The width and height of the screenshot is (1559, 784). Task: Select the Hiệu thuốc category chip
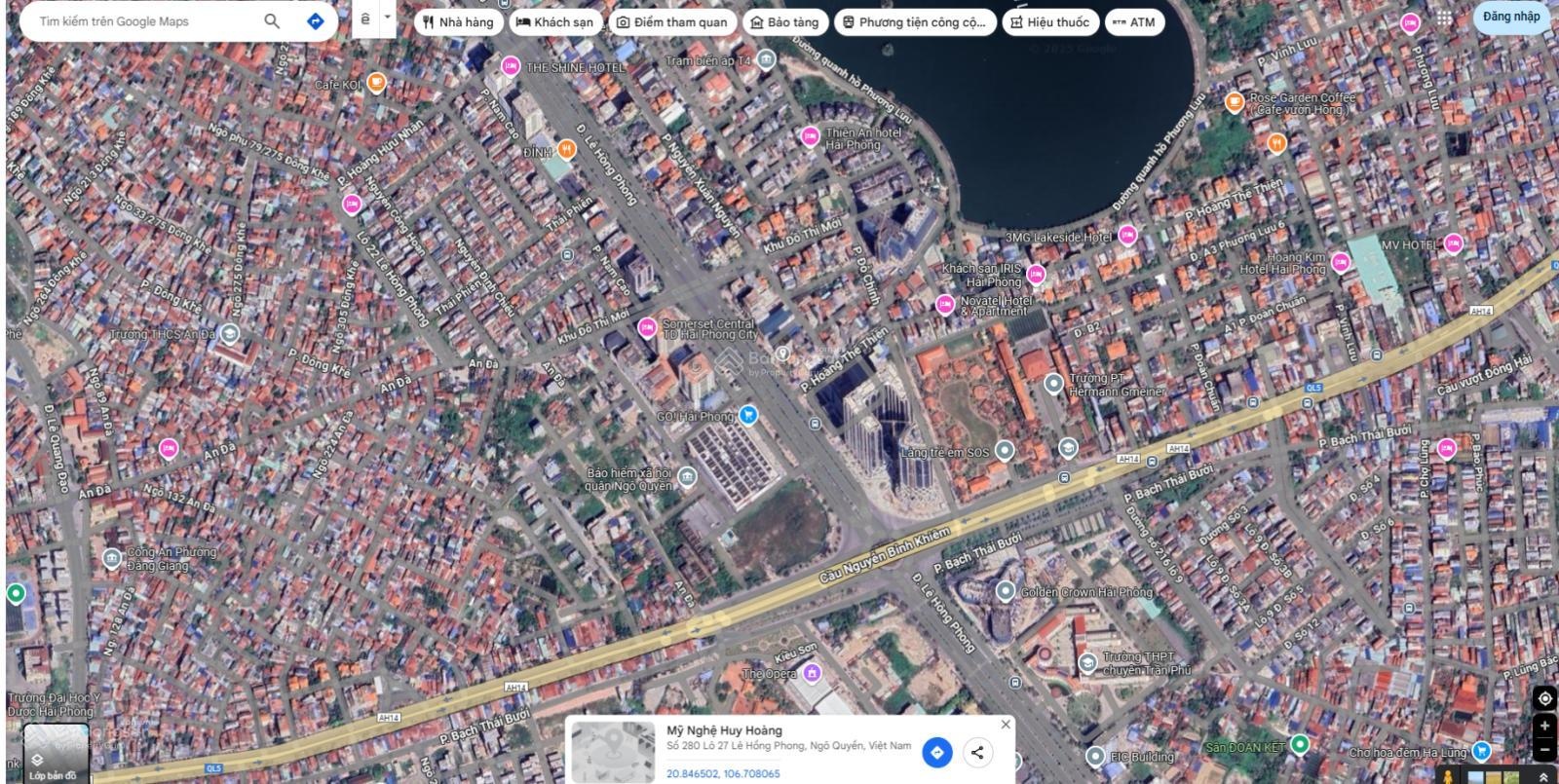click(x=1048, y=21)
